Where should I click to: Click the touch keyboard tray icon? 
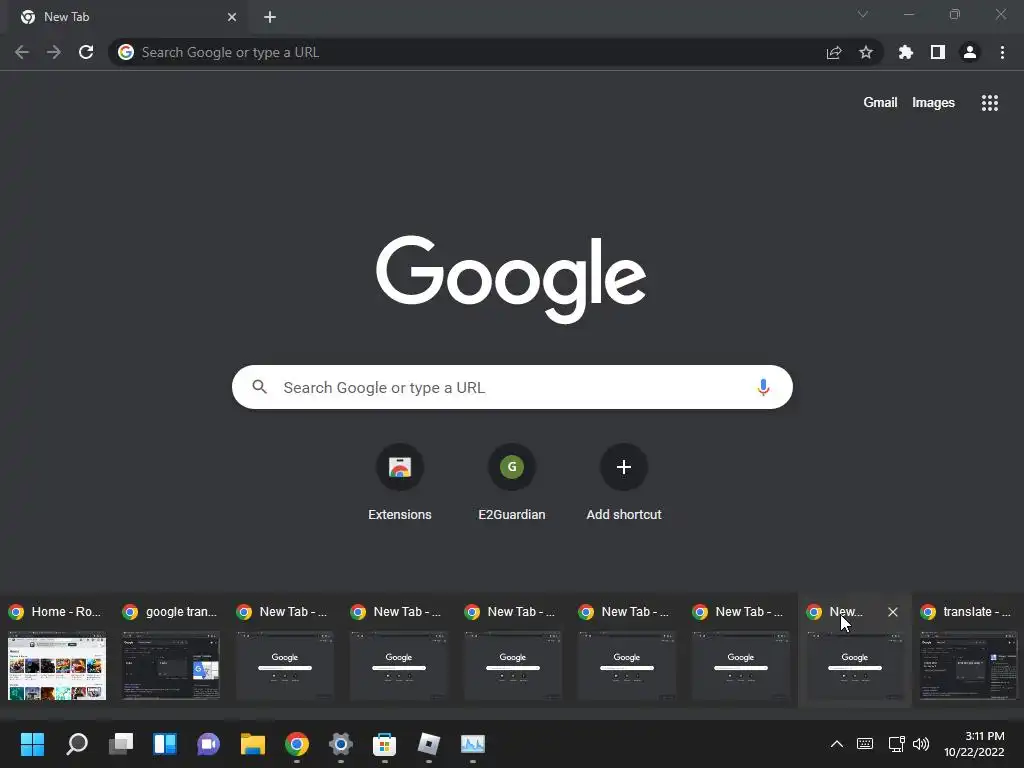[865, 744]
